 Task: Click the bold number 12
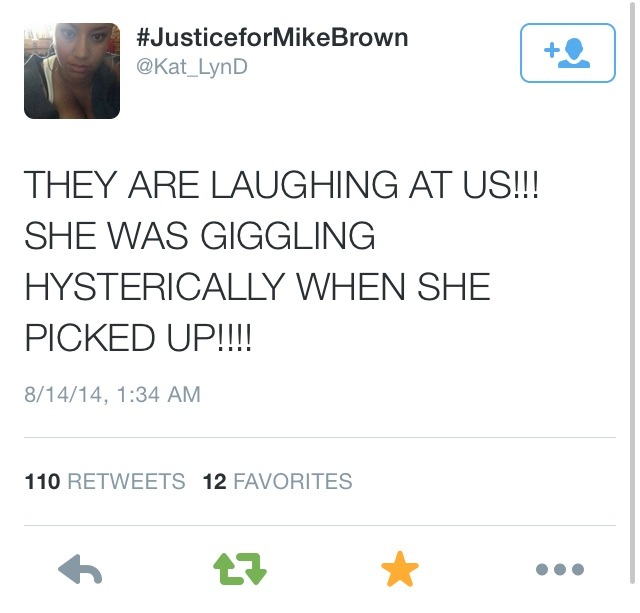tap(215, 481)
